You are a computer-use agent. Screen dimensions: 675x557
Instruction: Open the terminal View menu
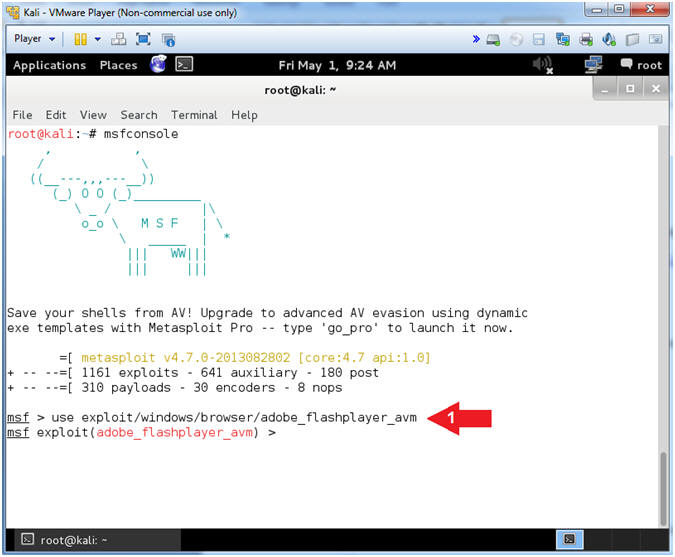(93, 115)
